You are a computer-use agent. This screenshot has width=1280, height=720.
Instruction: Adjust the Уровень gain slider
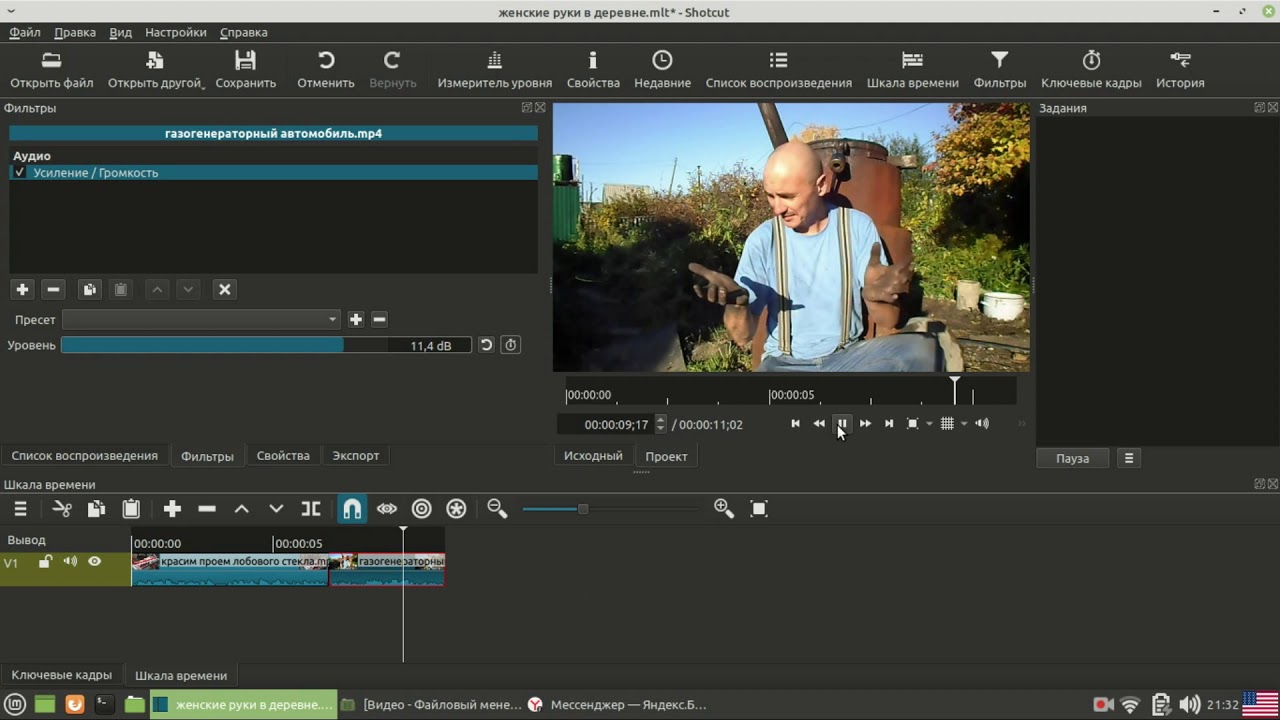(266, 345)
